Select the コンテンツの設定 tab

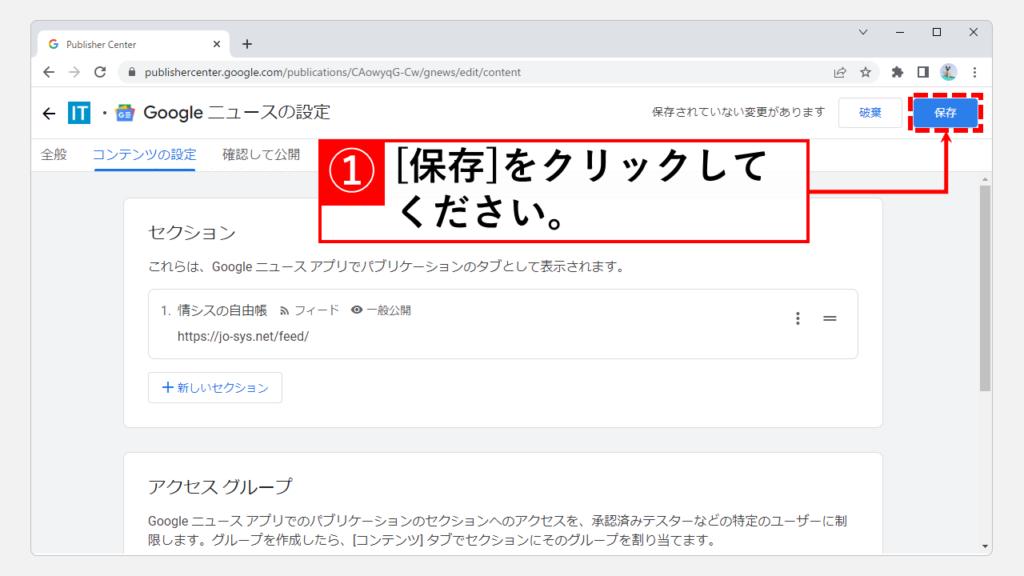pyautogui.click(x=144, y=155)
